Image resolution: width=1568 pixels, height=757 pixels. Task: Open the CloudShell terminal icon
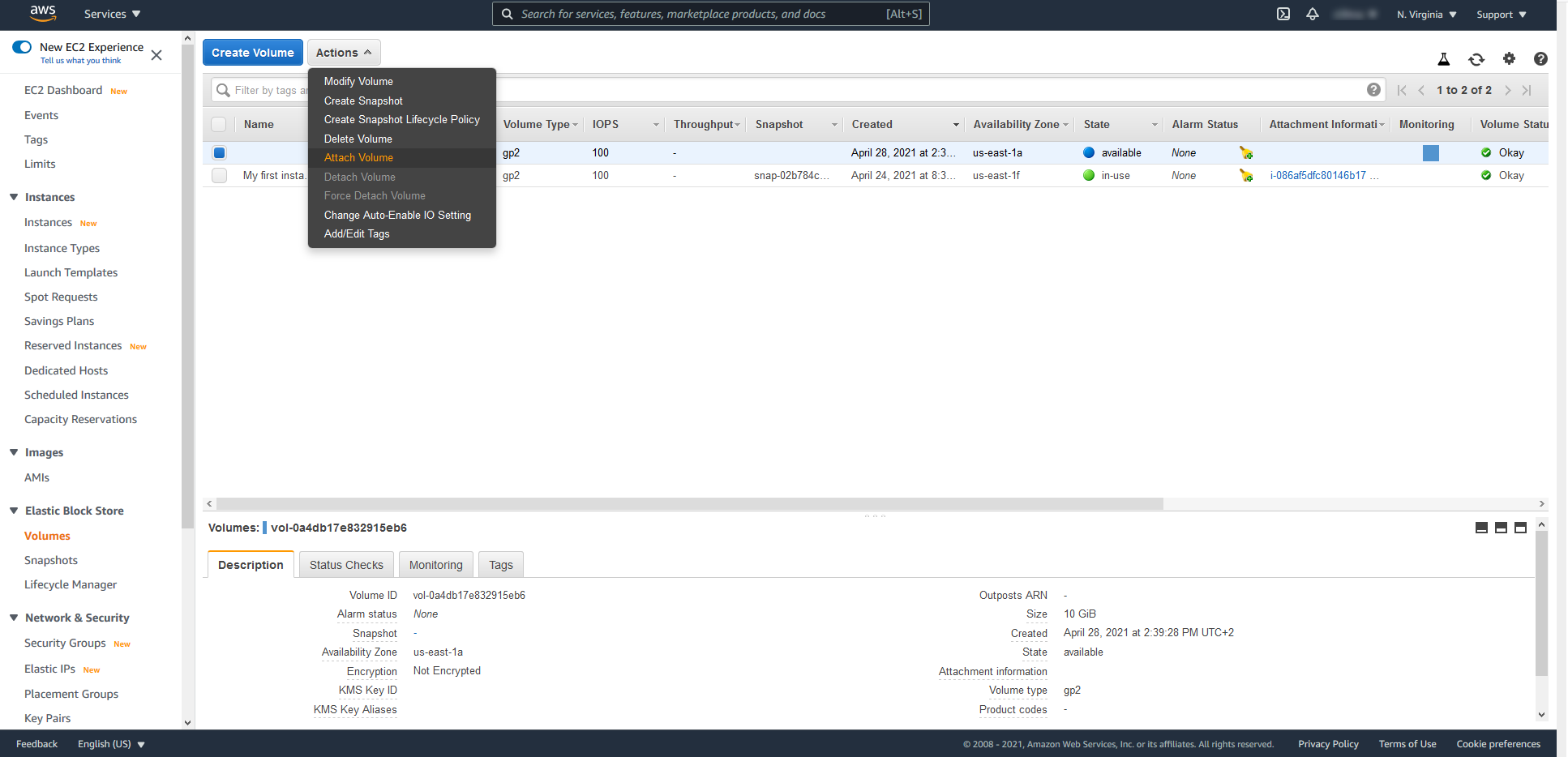tap(1283, 14)
